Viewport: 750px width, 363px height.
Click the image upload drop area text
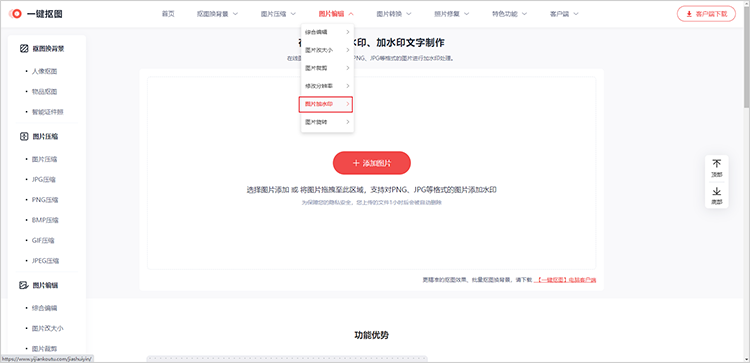(x=372, y=190)
